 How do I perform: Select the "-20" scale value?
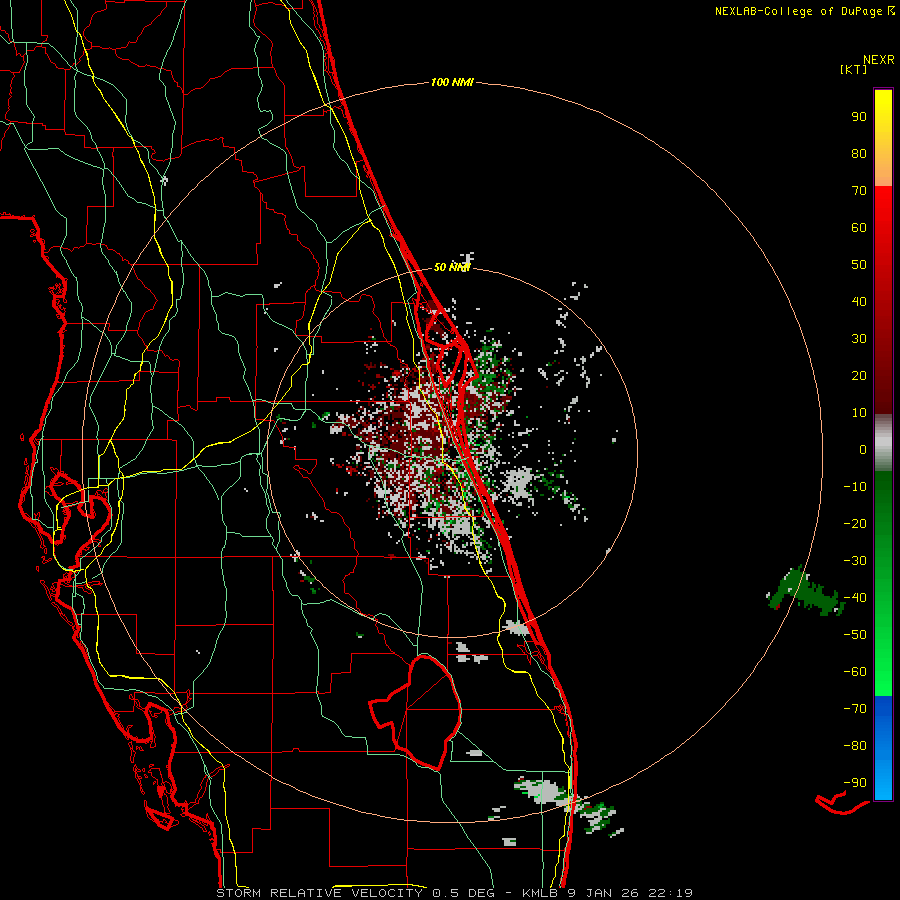[855, 524]
